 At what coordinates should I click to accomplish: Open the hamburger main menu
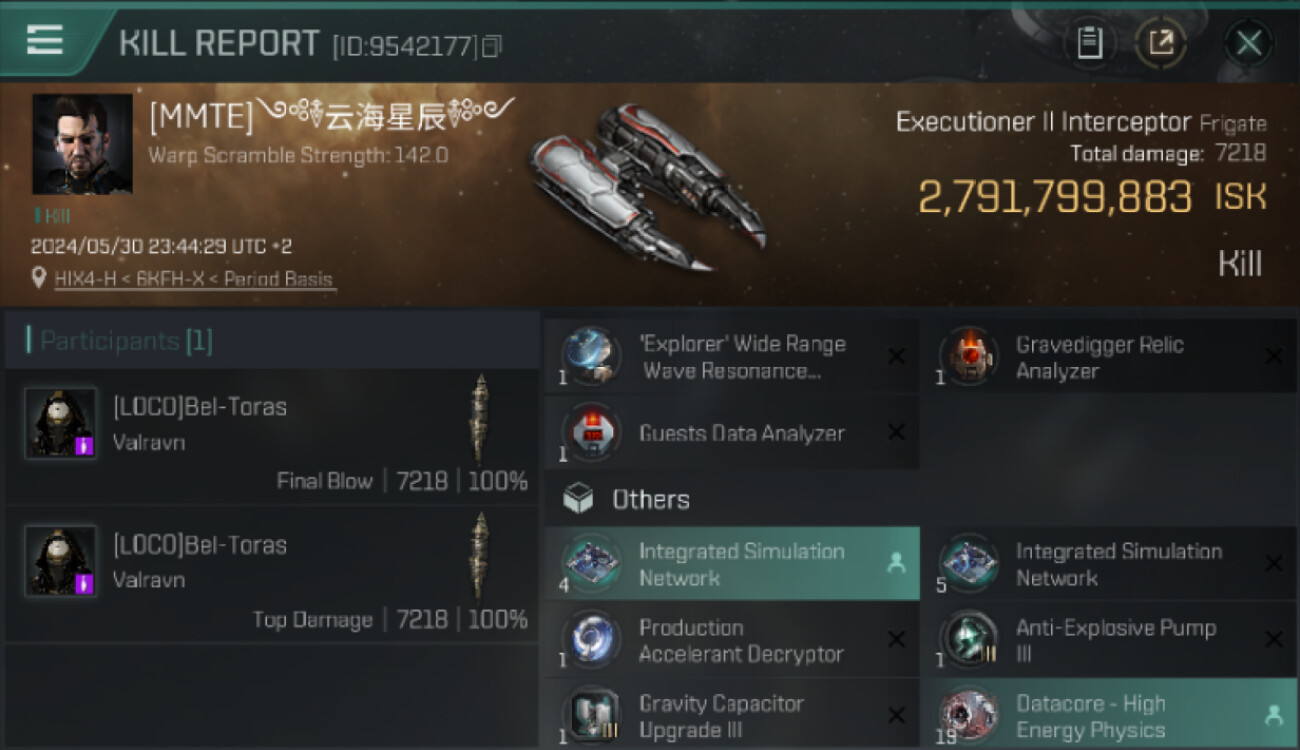(x=45, y=40)
